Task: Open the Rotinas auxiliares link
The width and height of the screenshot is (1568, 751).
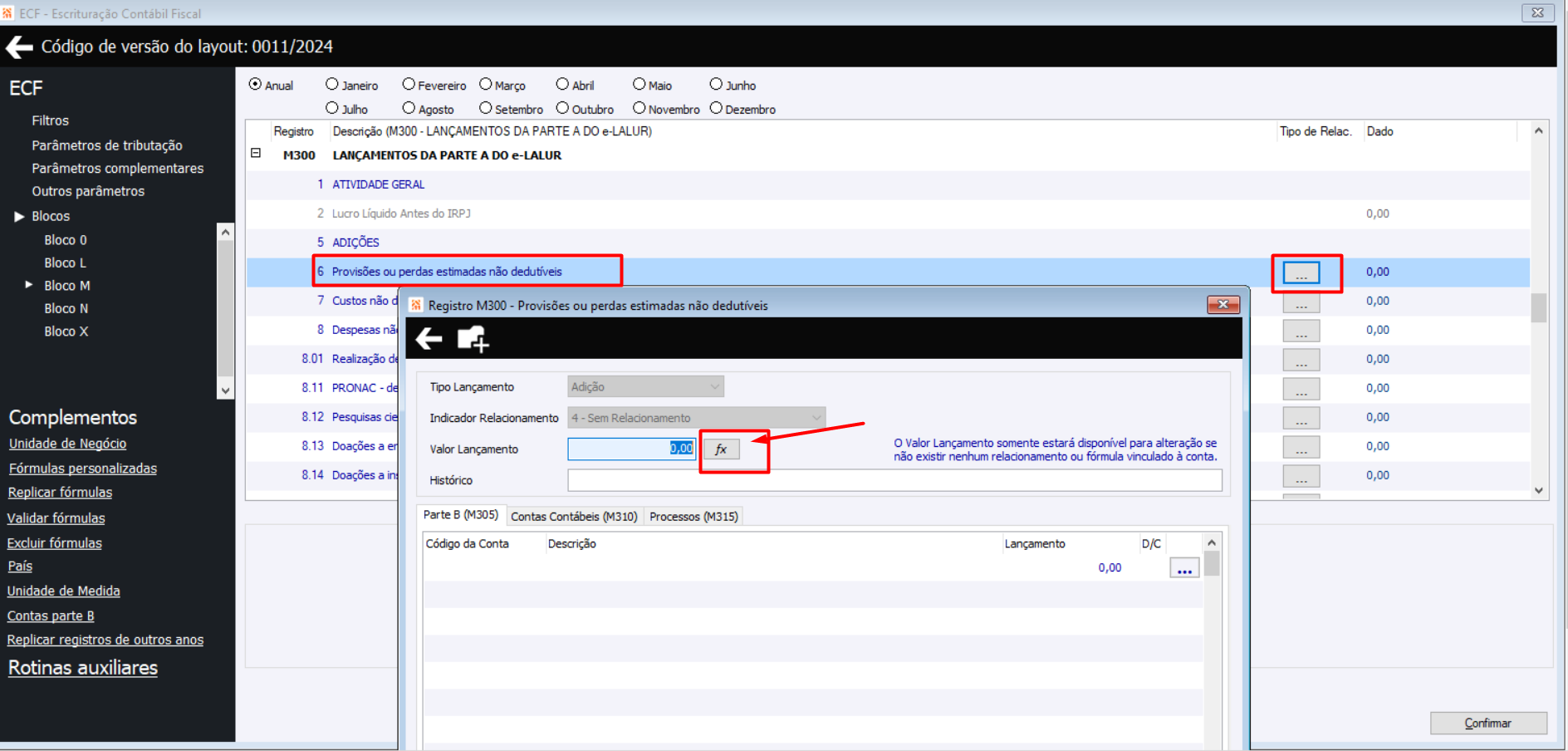Action: [x=83, y=668]
